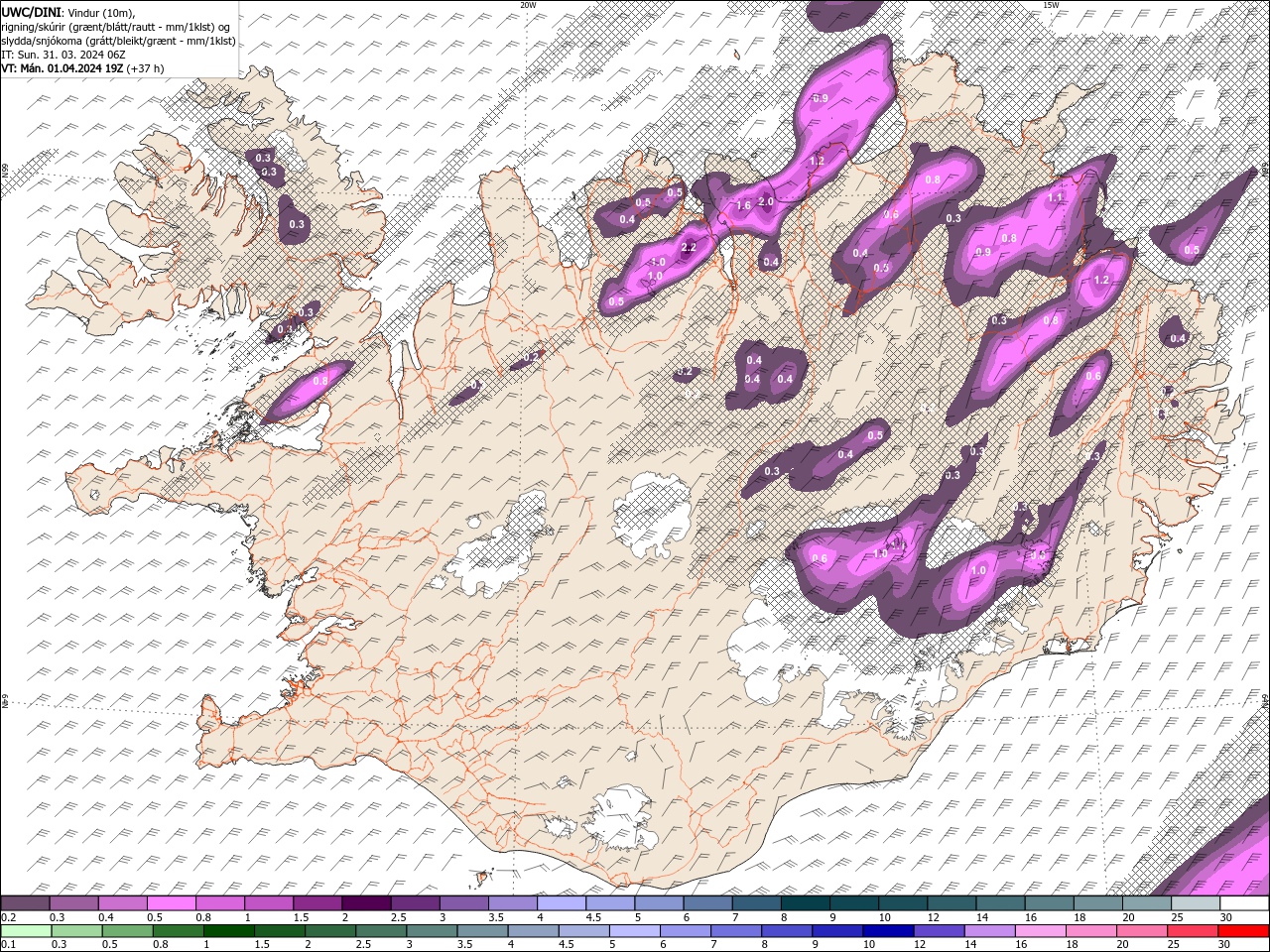Pick the pale green 0.1 rain legend swatch
Viewport: 1270px width, 952px height.
[26, 930]
